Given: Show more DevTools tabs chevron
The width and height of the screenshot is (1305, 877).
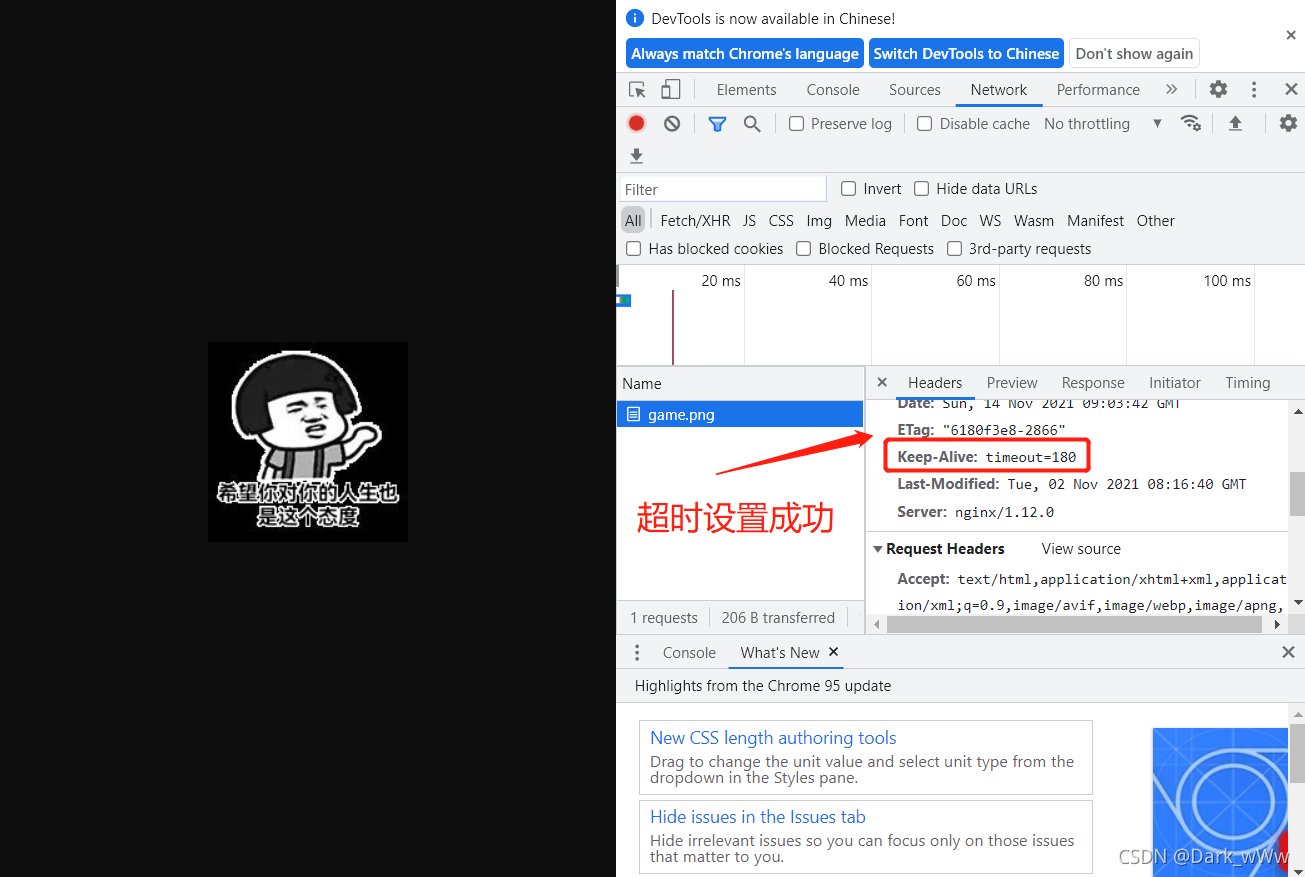Looking at the screenshot, I should (1171, 89).
